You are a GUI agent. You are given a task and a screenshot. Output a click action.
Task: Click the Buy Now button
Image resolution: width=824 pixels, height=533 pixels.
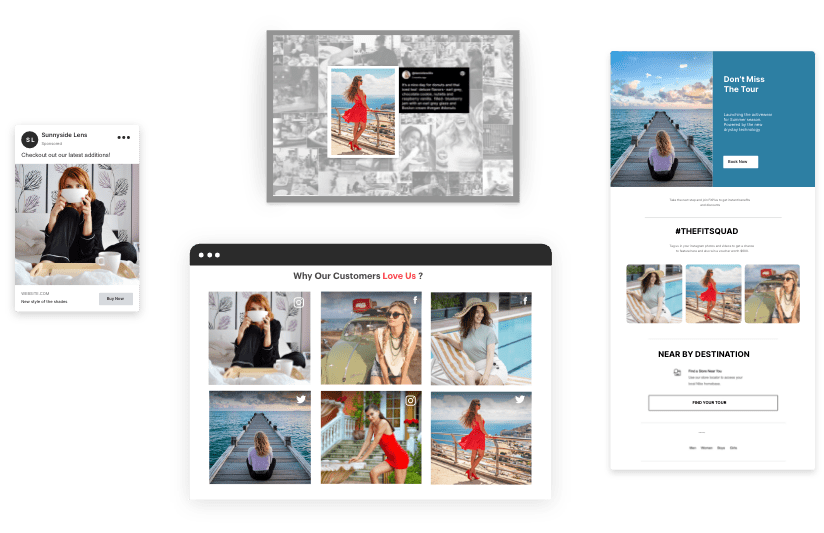pos(116,299)
